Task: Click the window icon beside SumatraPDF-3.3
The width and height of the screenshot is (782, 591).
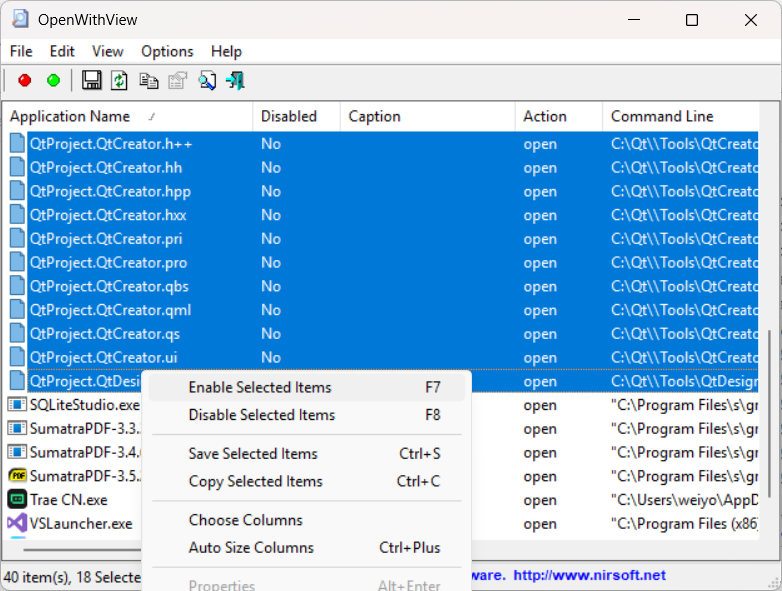Action: 17,428
